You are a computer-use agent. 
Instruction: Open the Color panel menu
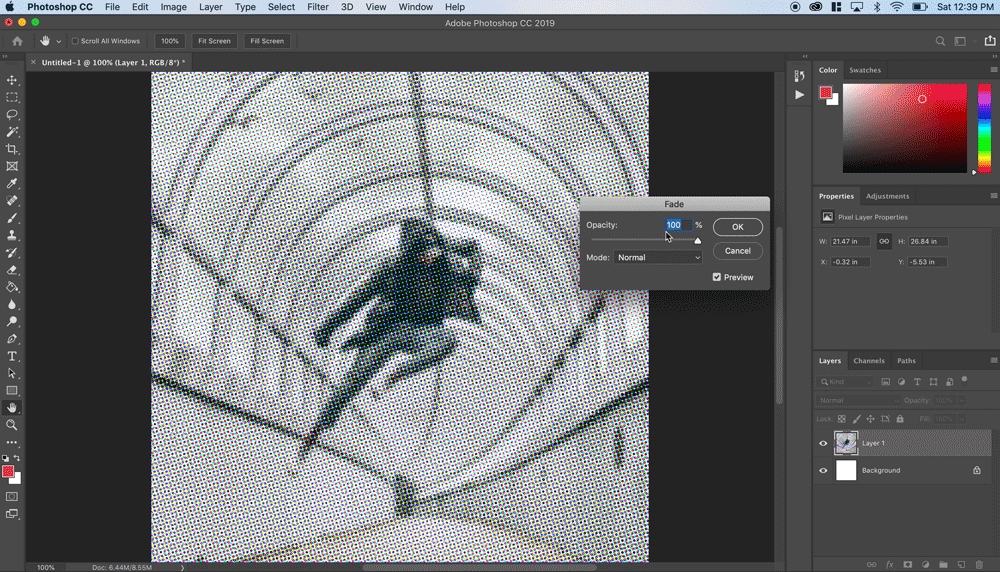click(994, 70)
